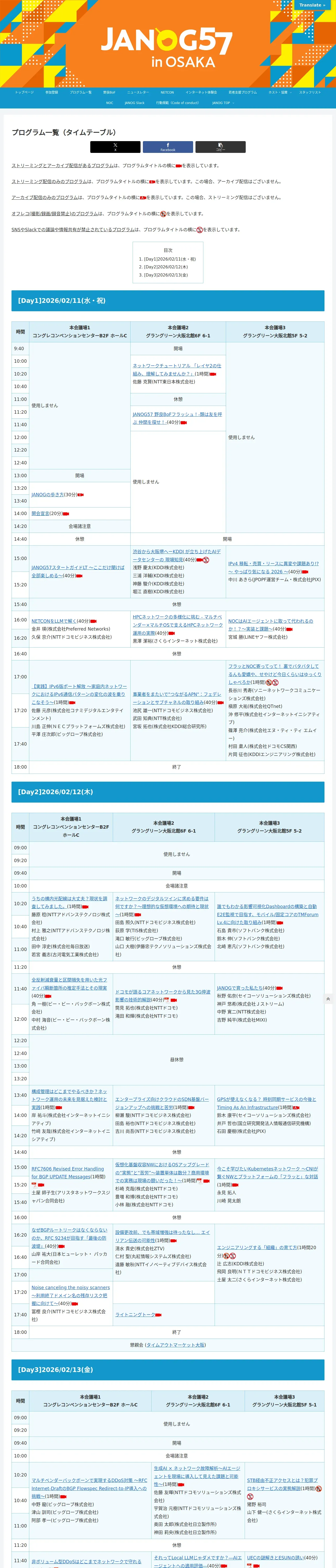The width and height of the screenshot is (336, 1568).
Task: Click the streaming icon beside JANOGの歩き方
Action: [81, 495]
